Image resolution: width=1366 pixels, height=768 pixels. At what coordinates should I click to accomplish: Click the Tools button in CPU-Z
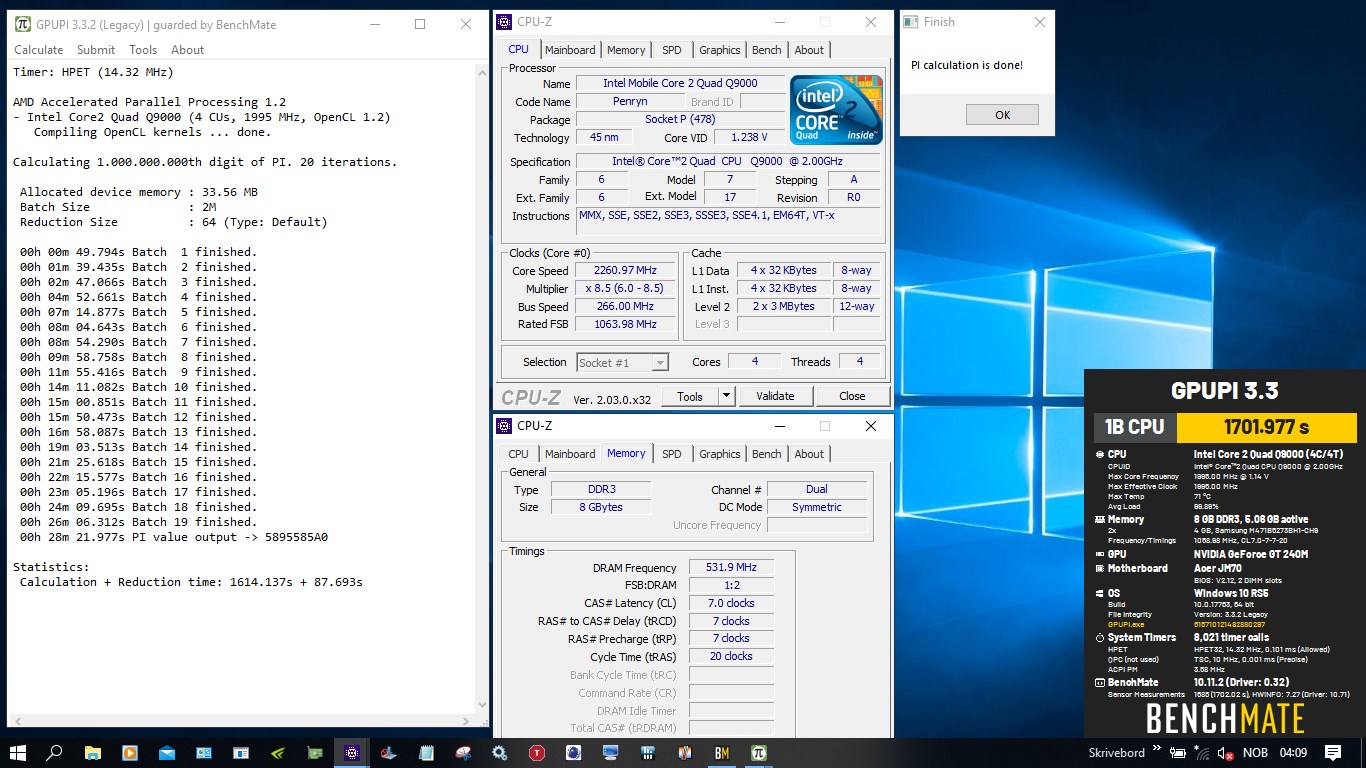tap(690, 397)
